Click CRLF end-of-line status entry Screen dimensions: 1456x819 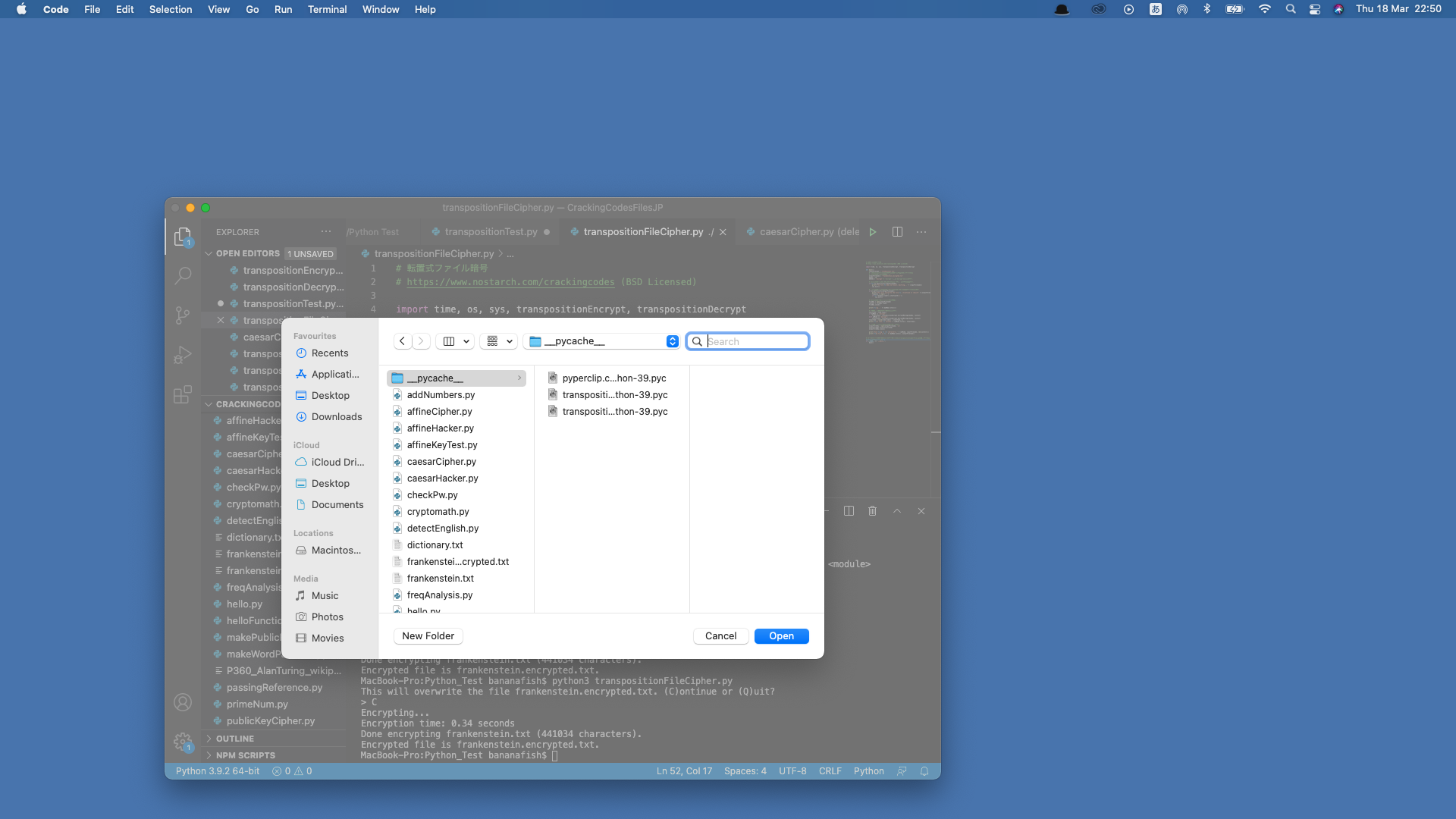(830, 771)
